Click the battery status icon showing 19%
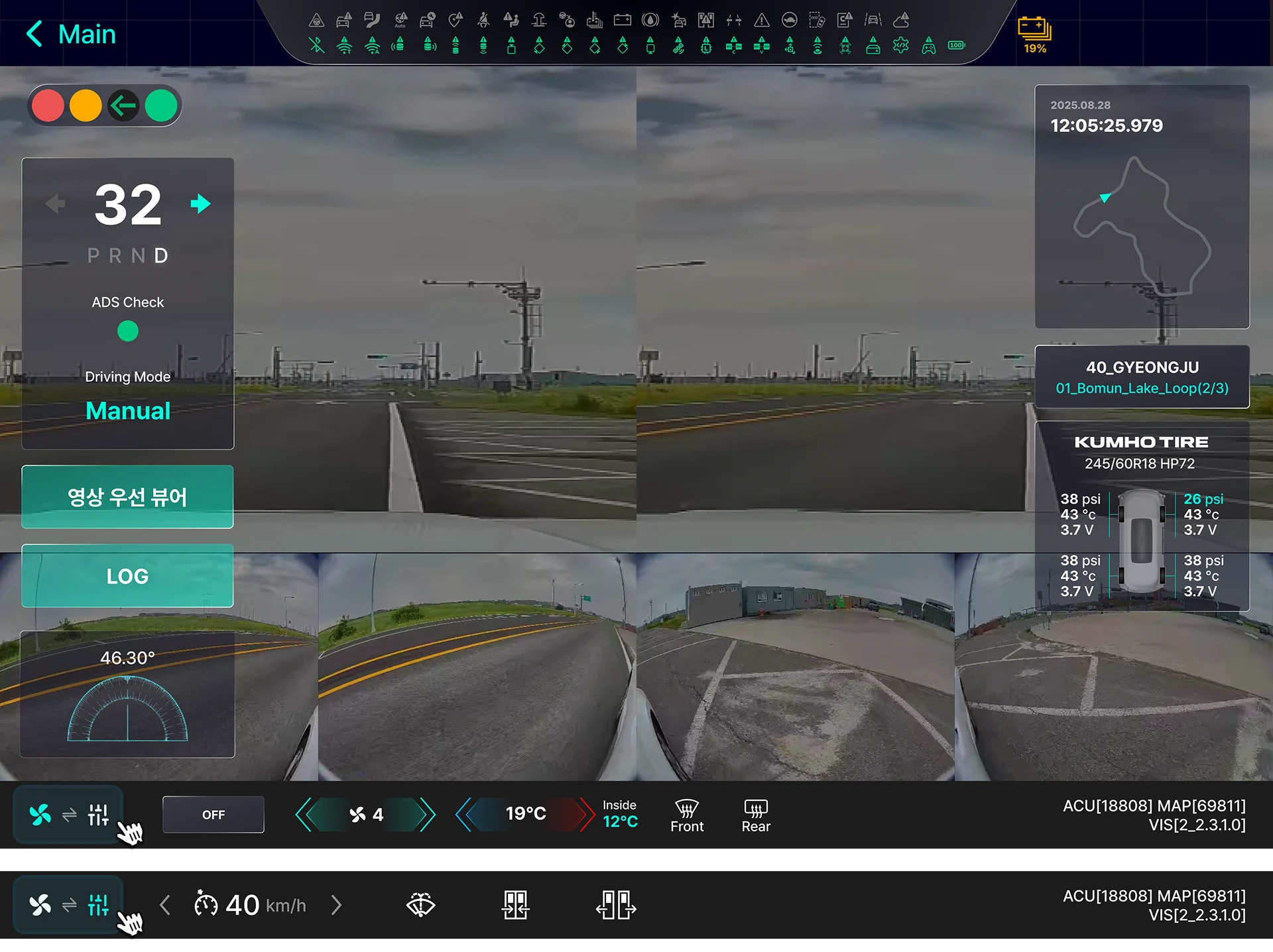Image resolution: width=1273 pixels, height=952 pixels. click(x=1034, y=35)
